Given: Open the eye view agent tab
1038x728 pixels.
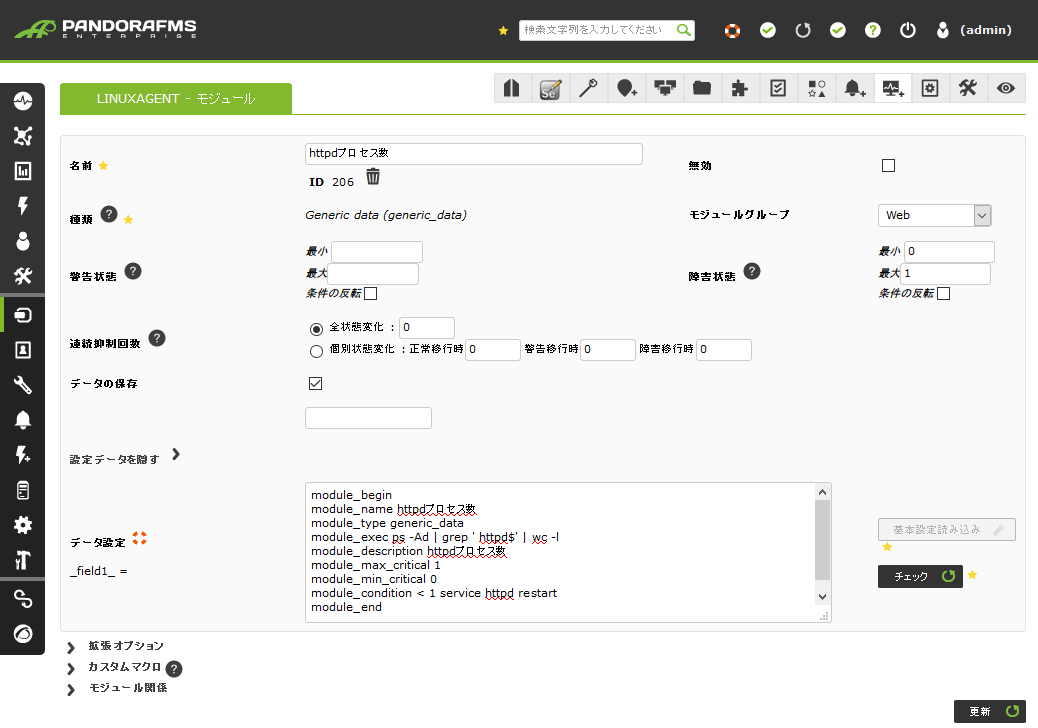Looking at the screenshot, I should pos(1006,88).
